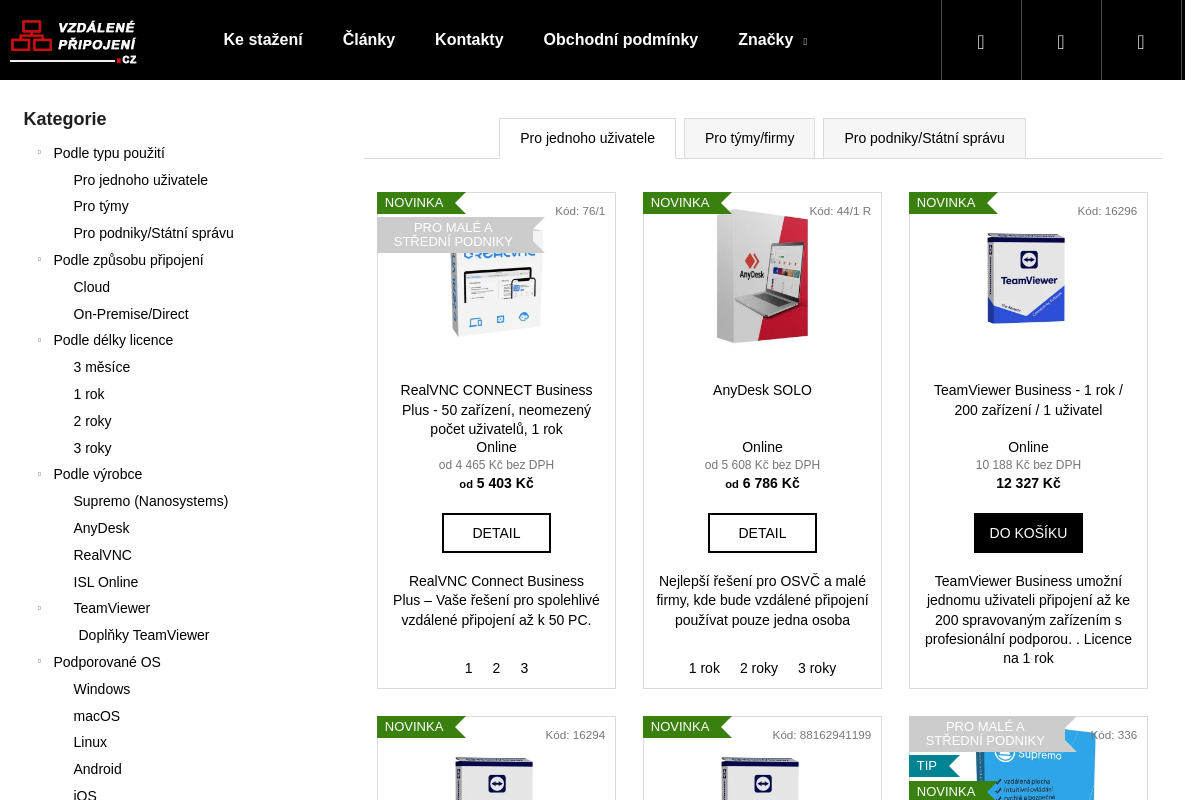1200x800 pixels.
Task: Collapse the Podle způsobu připojení category marker
Action: (40, 260)
